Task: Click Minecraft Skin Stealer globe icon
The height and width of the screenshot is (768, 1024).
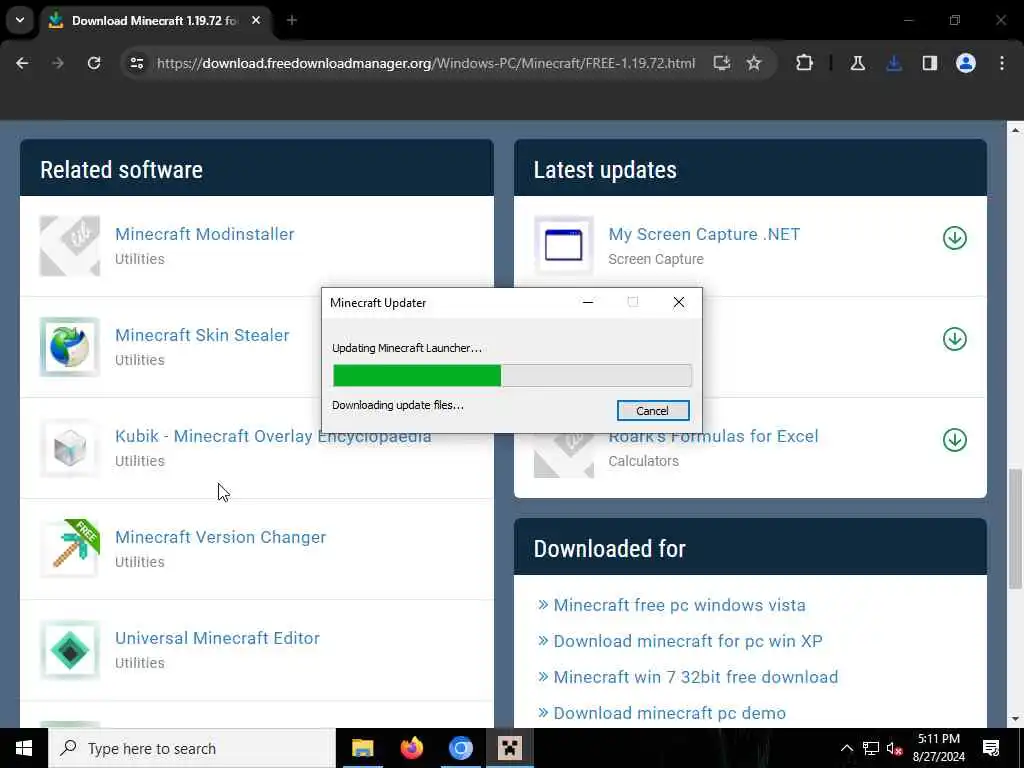Action: (x=70, y=347)
